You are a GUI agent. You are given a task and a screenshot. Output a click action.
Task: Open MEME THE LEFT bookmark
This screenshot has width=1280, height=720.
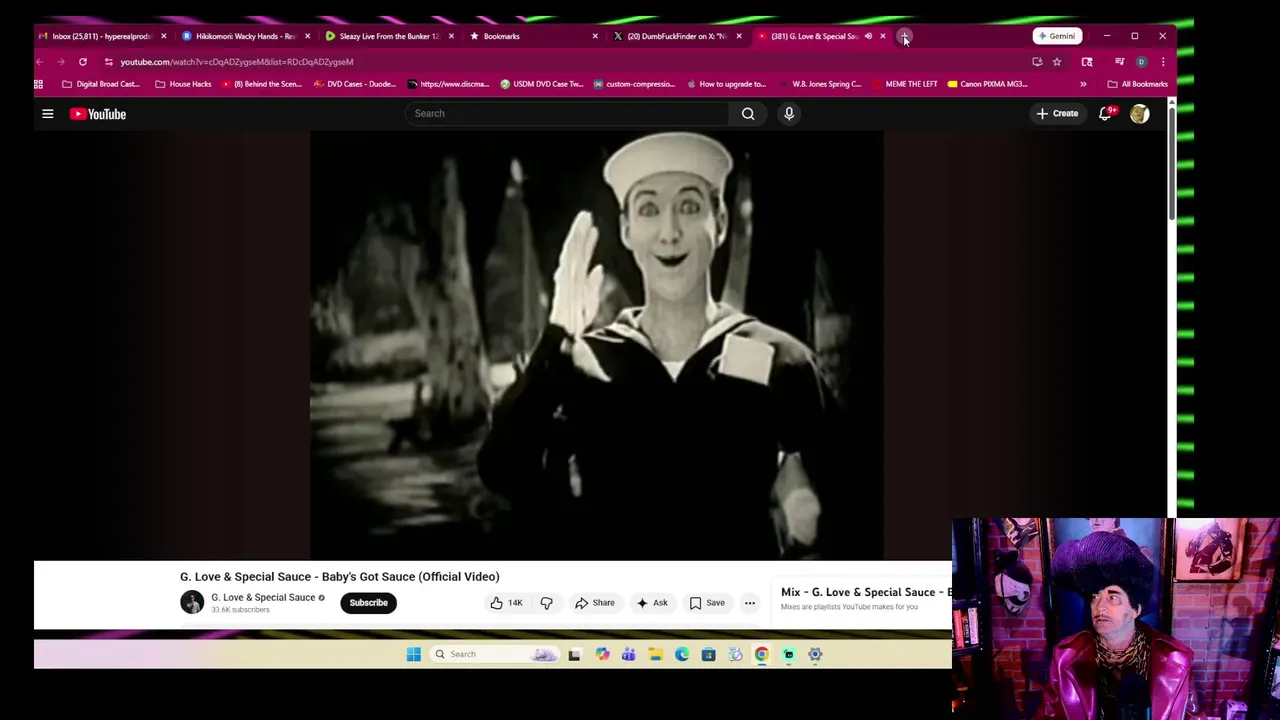click(905, 84)
